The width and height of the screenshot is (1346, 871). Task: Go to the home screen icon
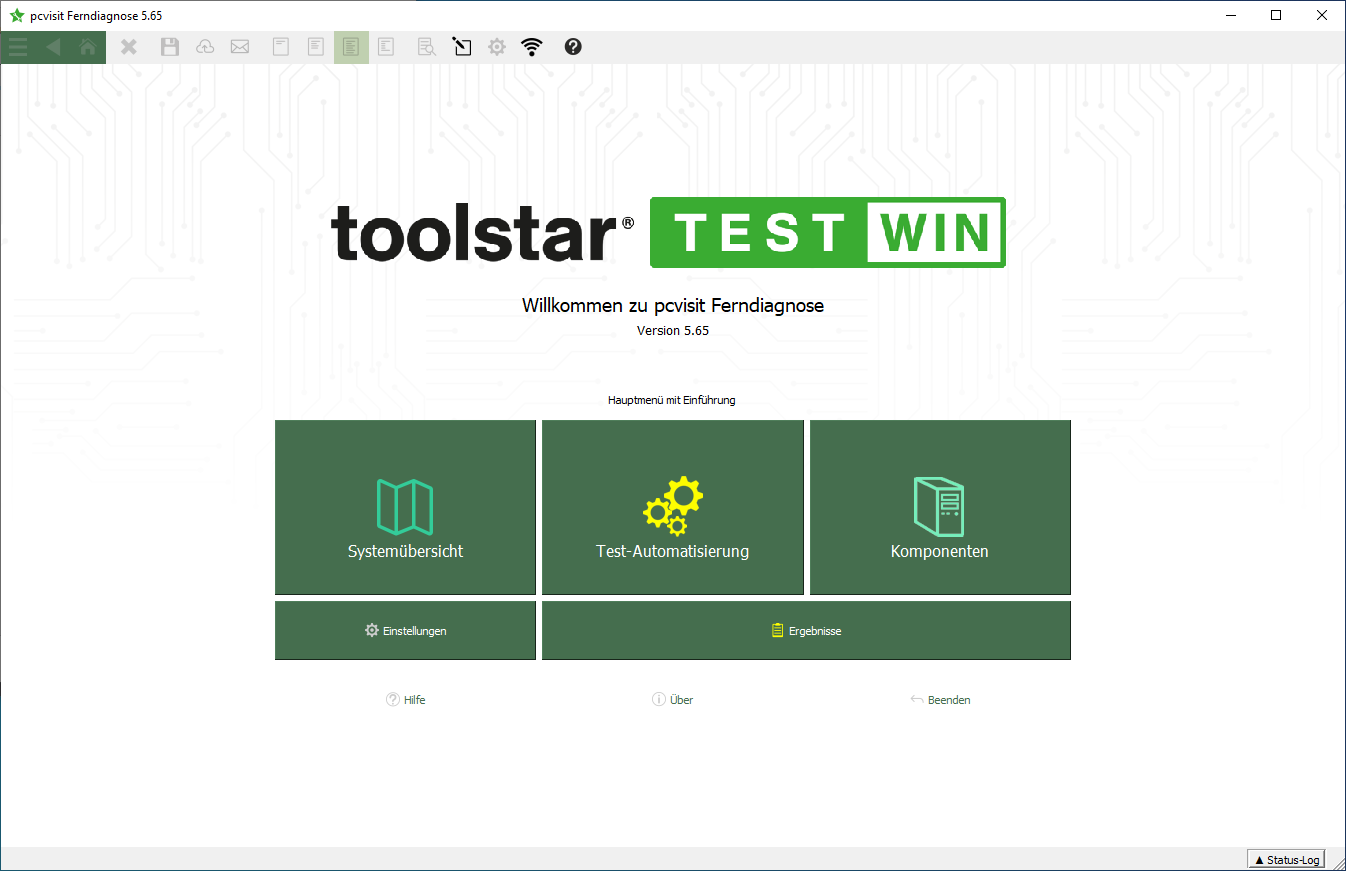(x=88, y=47)
